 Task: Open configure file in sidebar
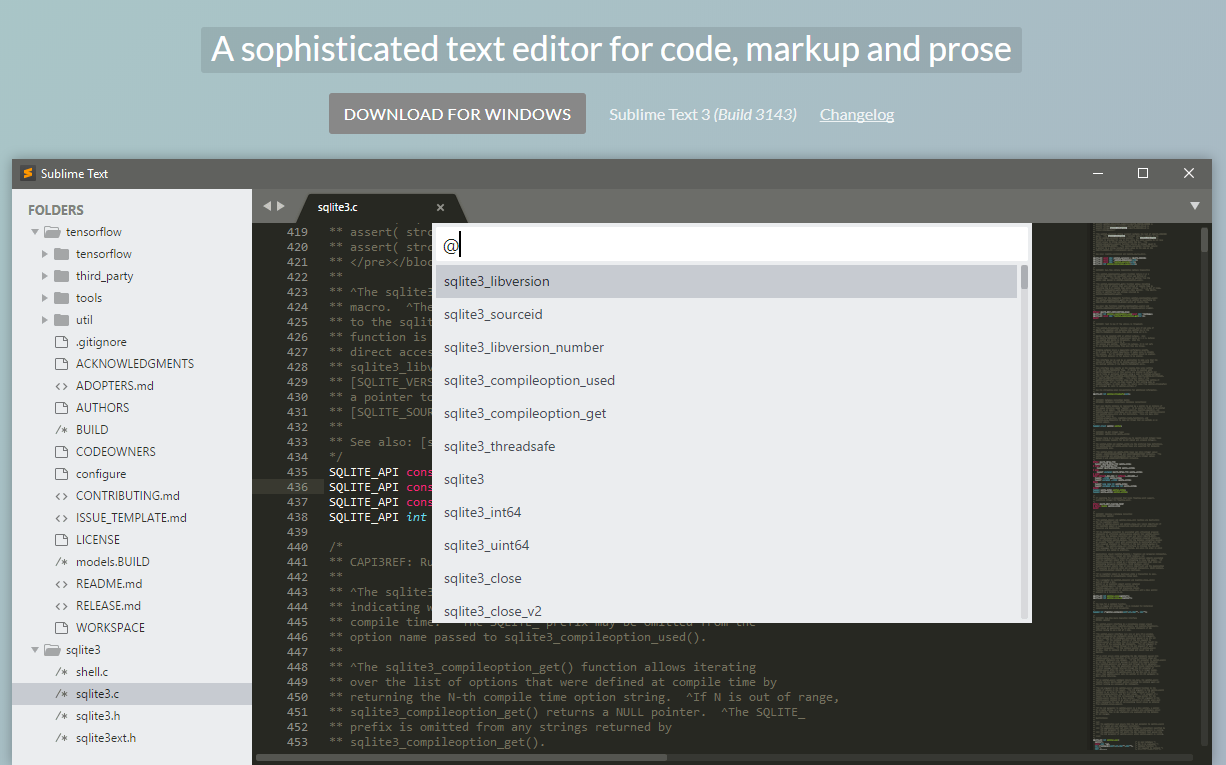[x=101, y=474]
